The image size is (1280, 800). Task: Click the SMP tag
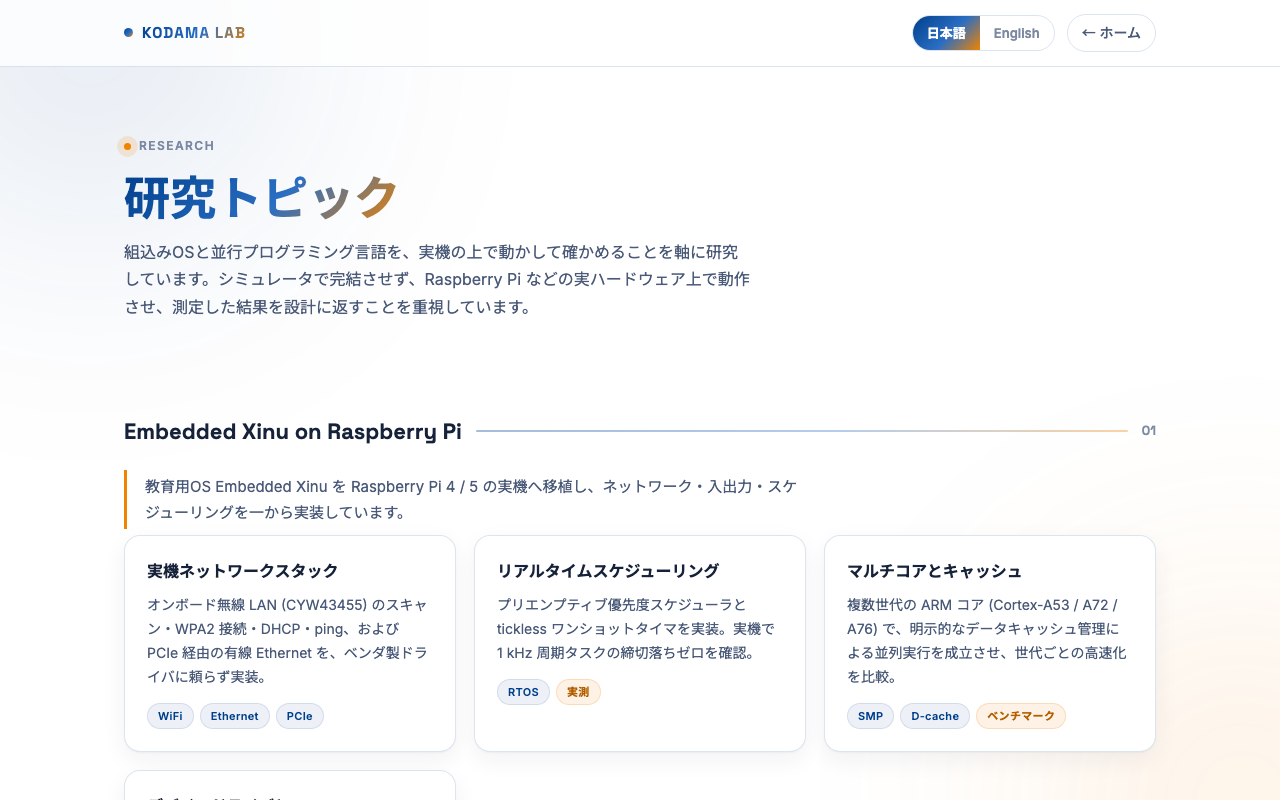[x=870, y=716]
